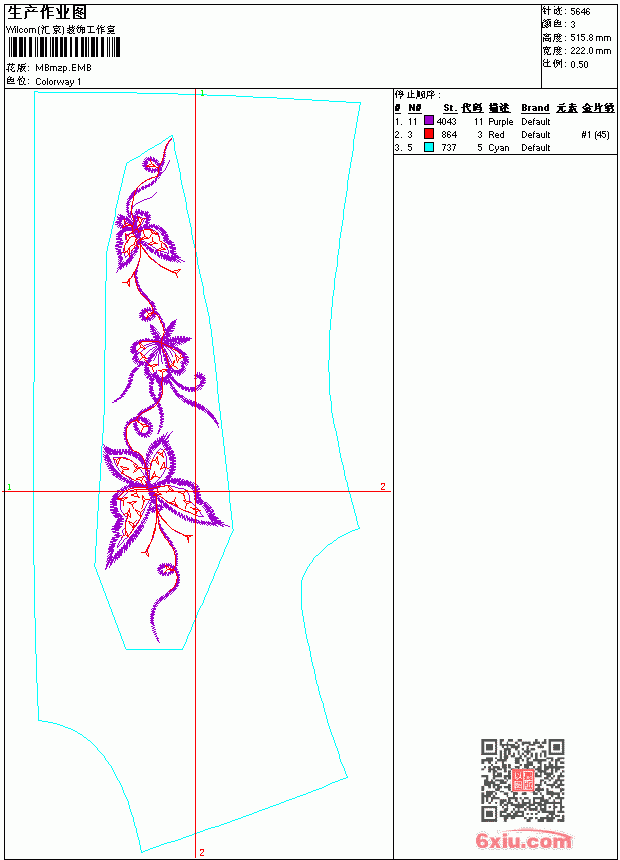
Task: Click the file name MBmzp.EMB text
Action: 63,68
